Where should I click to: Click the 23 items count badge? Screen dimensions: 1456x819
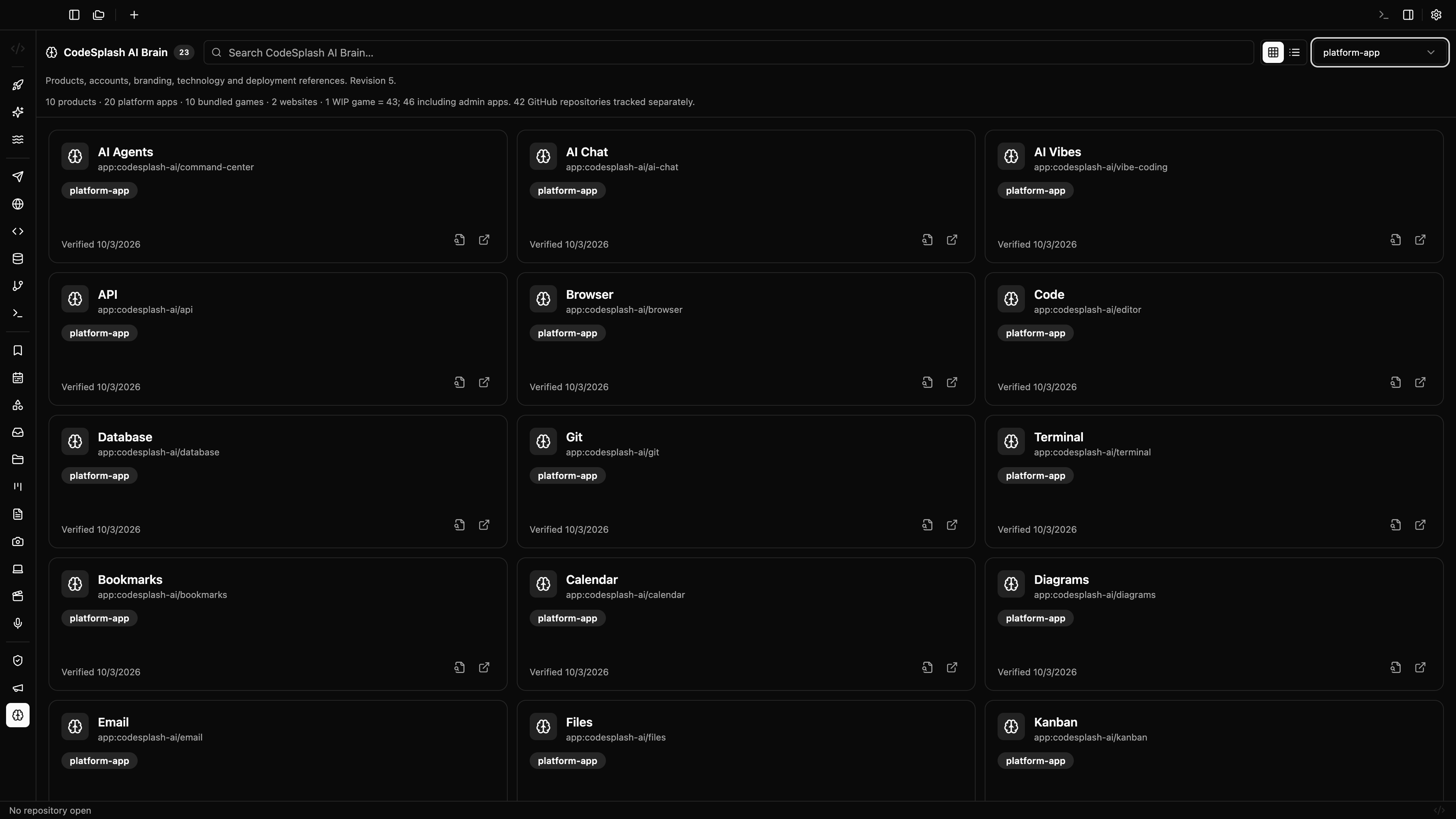184,53
